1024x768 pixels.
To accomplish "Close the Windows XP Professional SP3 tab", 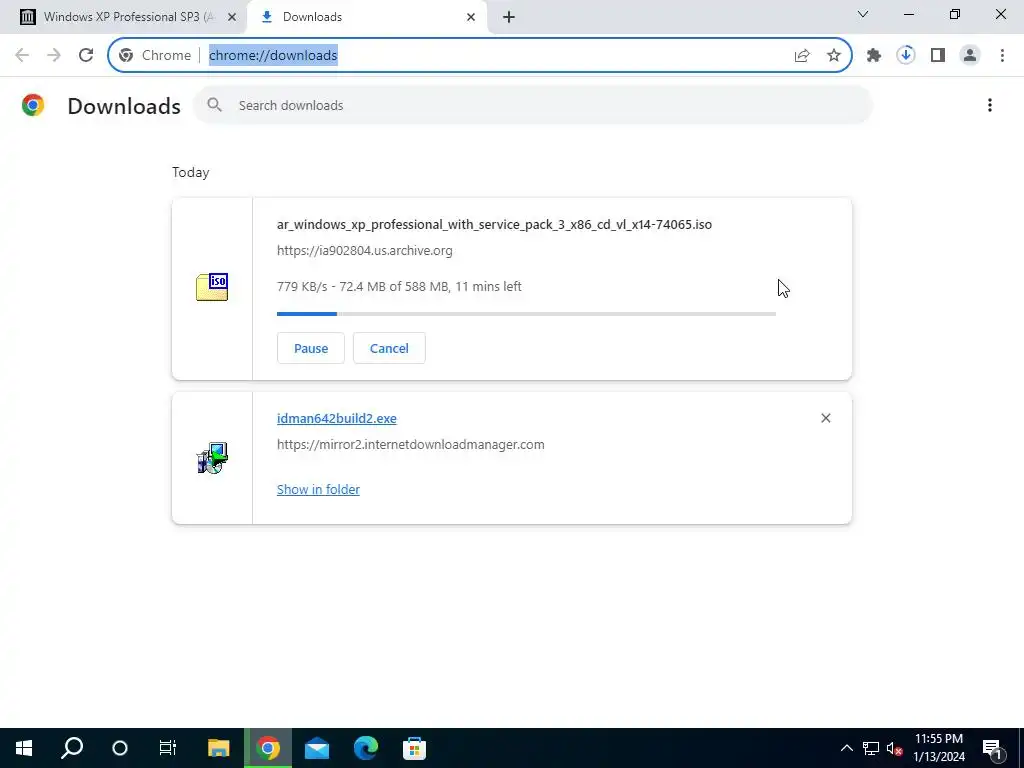I will coord(232,17).
